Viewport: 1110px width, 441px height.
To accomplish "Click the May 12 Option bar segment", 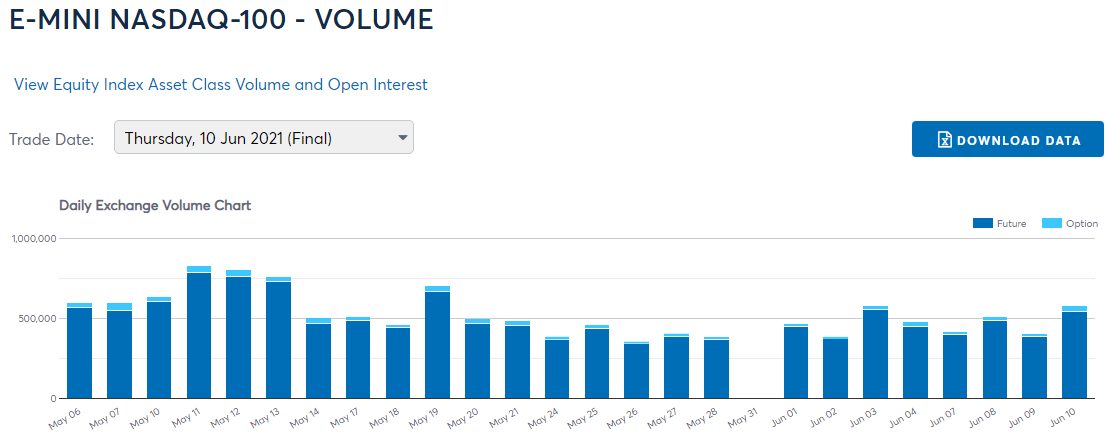I will click(x=238, y=273).
